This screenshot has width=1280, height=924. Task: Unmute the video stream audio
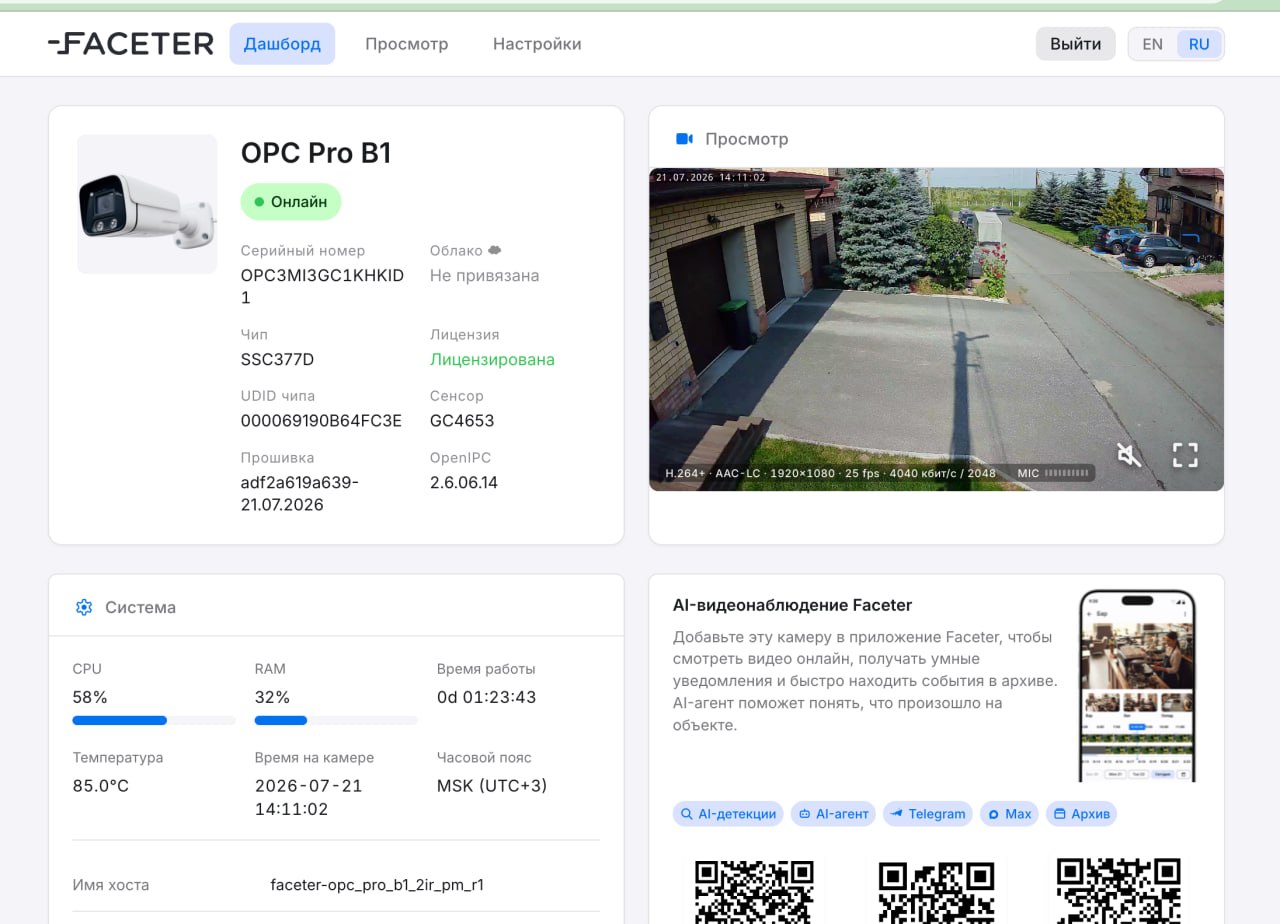pos(1129,456)
